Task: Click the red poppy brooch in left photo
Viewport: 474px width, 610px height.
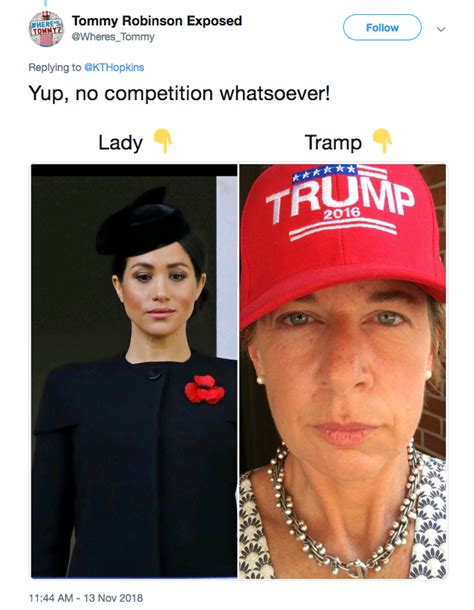Action: pos(205,389)
